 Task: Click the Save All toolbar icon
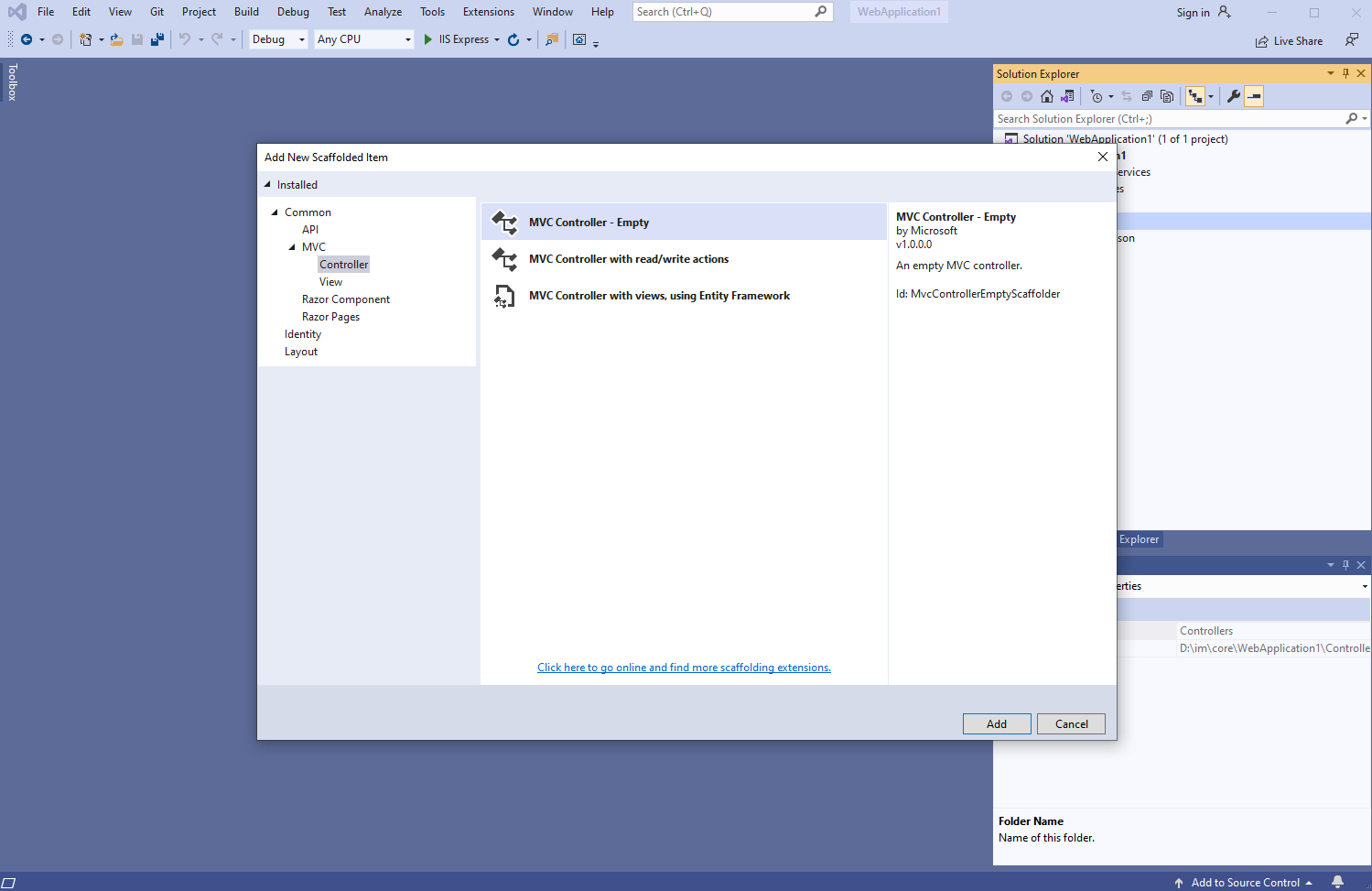coord(157,39)
